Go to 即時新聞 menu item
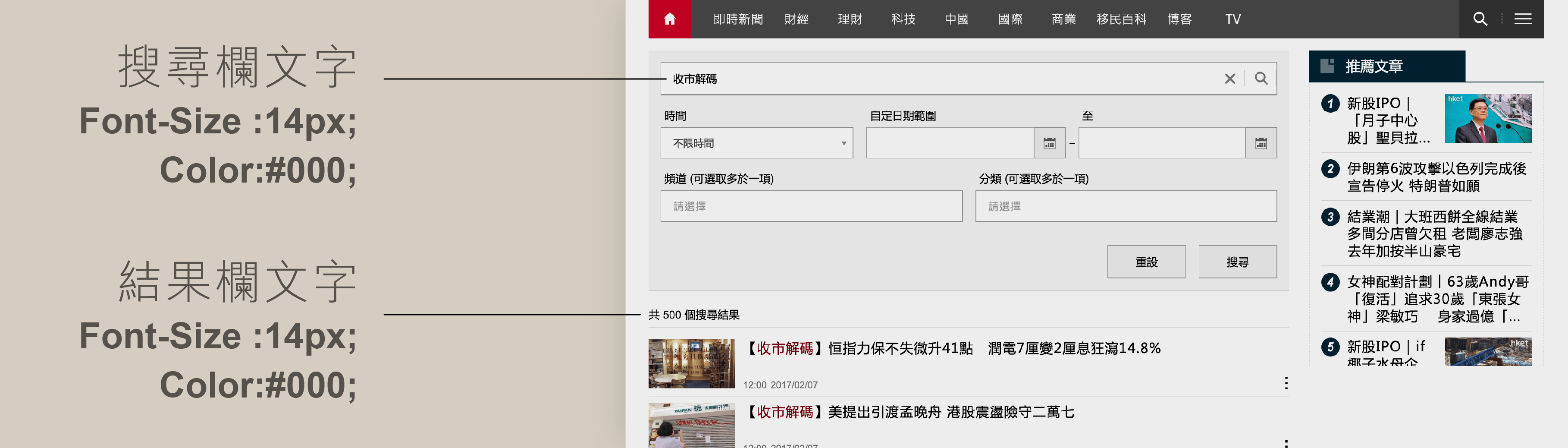Image resolution: width=1568 pixels, height=448 pixels. pos(738,19)
